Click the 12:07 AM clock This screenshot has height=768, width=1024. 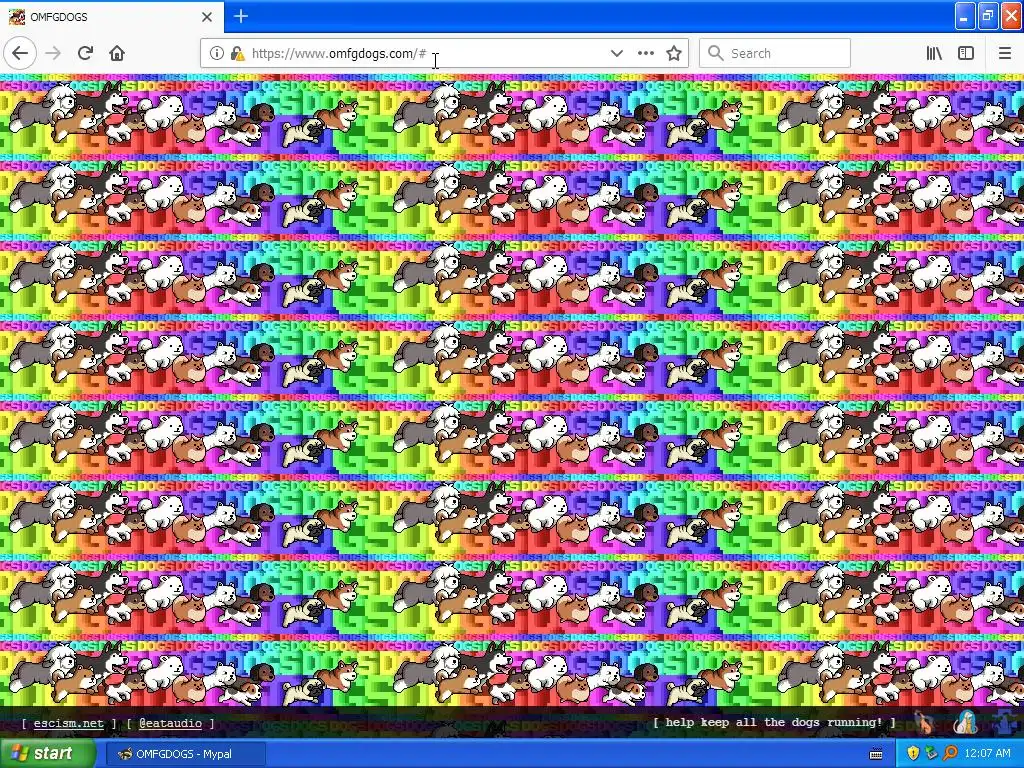click(x=987, y=754)
